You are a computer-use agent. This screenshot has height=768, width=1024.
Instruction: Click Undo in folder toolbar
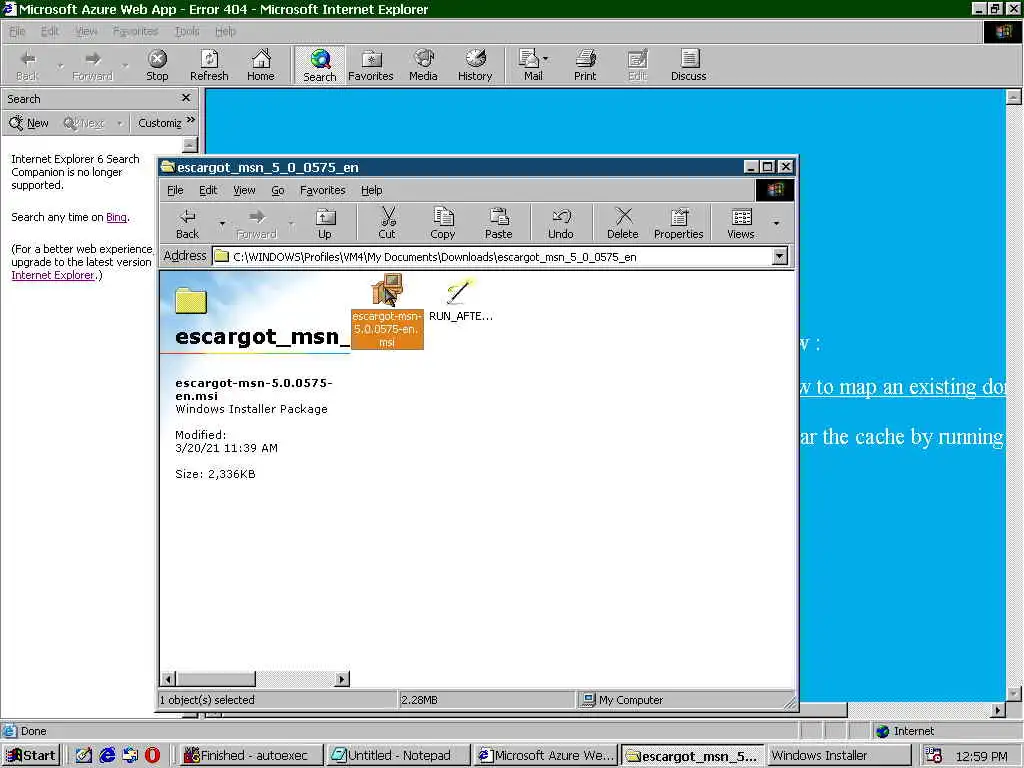pyautogui.click(x=560, y=223)
